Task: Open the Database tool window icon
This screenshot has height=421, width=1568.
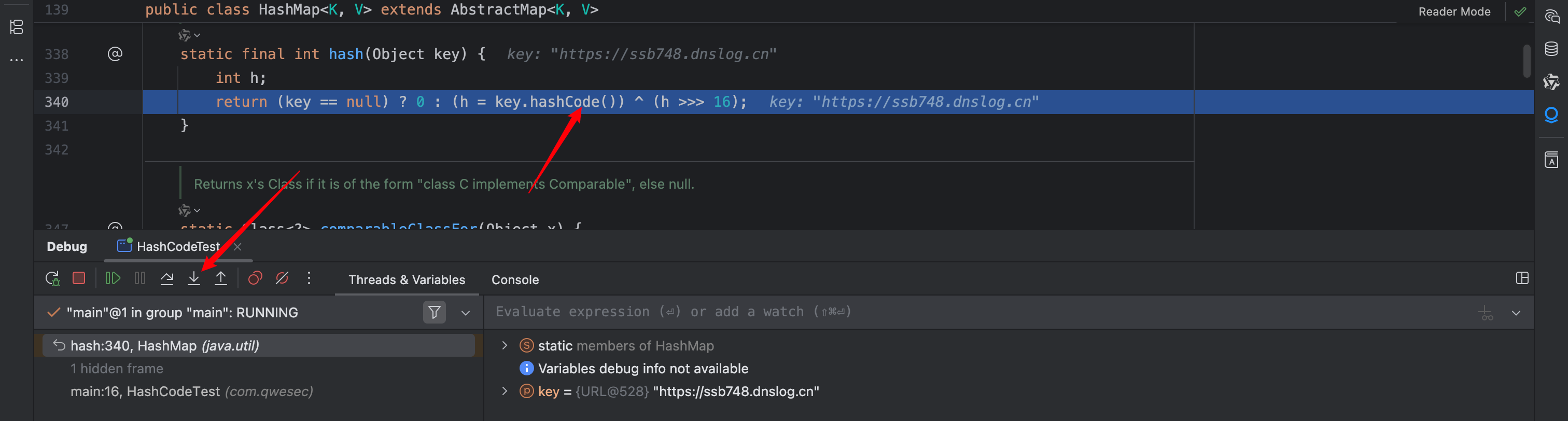Action: coord(1551,49)
